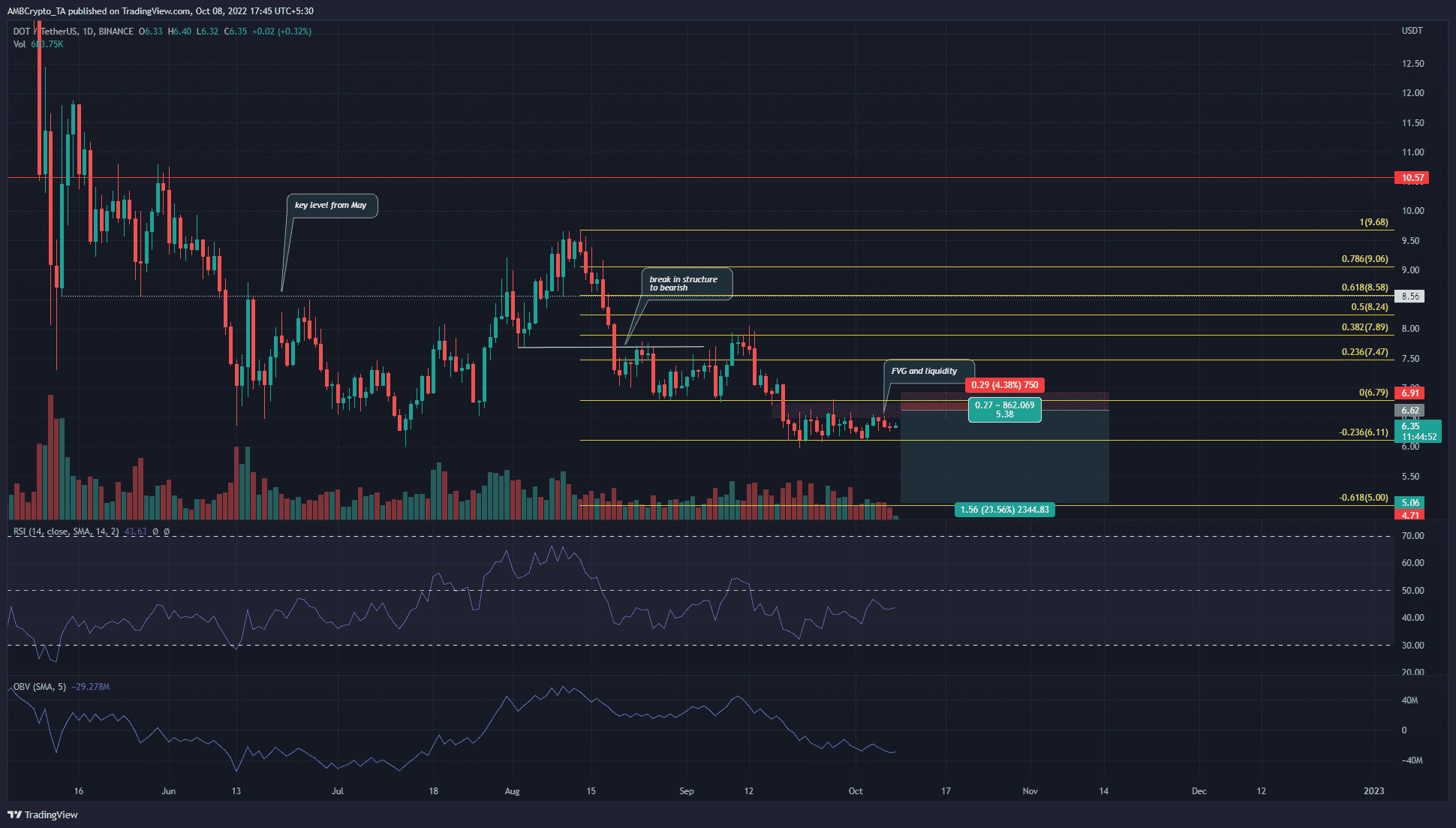Select the Fibonacci 0.786(9.06) level label
This screenshot has height=828, width=1456.
point(1365,259)
